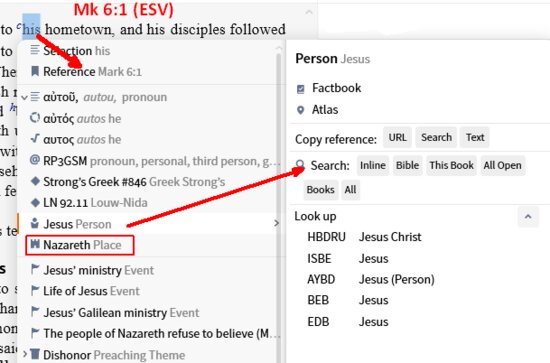This screenshot has height=363, width=550.
Task: Choose αὐτός autos he lemma entry
Action: click(148, 119)
